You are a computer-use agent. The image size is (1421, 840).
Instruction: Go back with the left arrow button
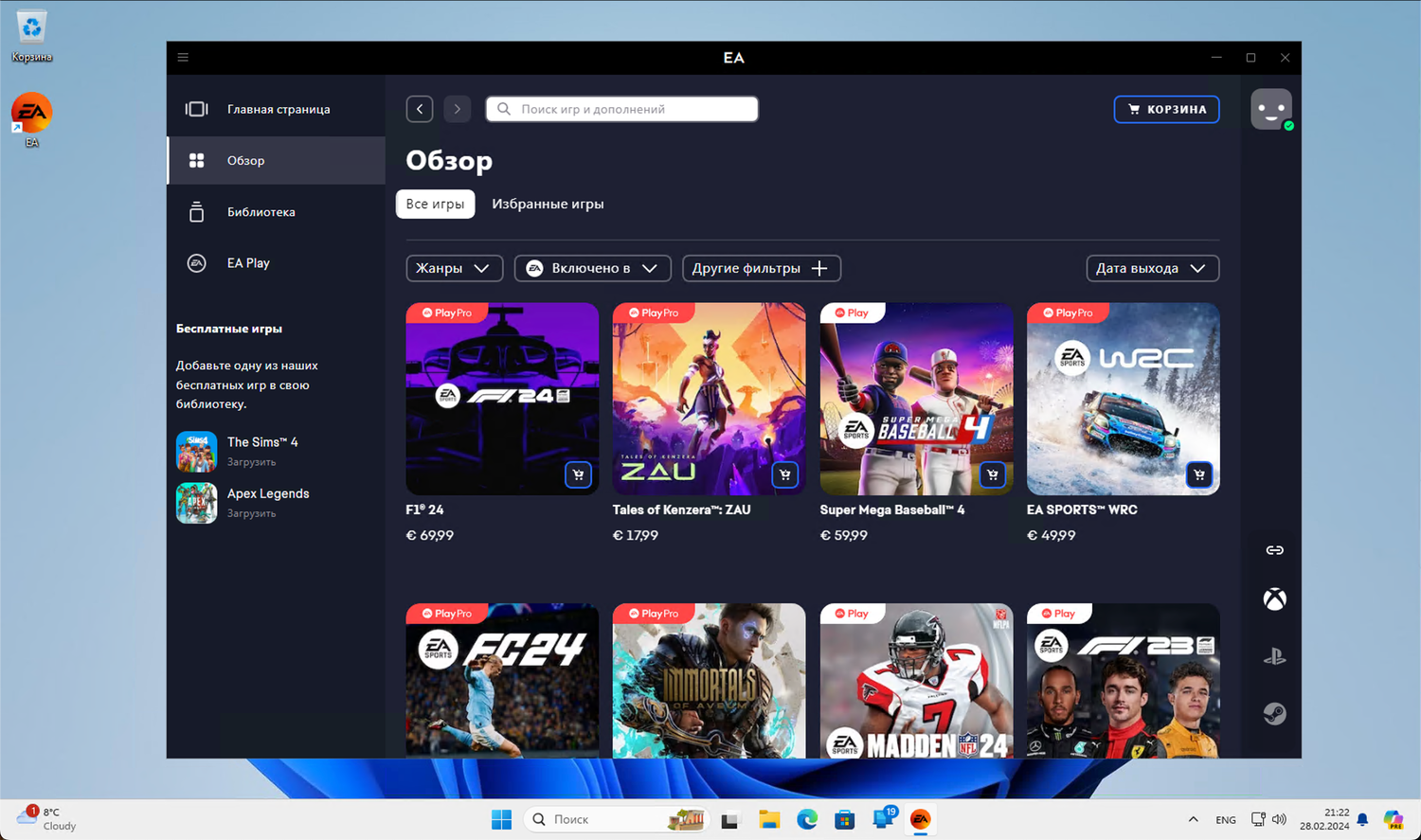(x=420, y=109)
